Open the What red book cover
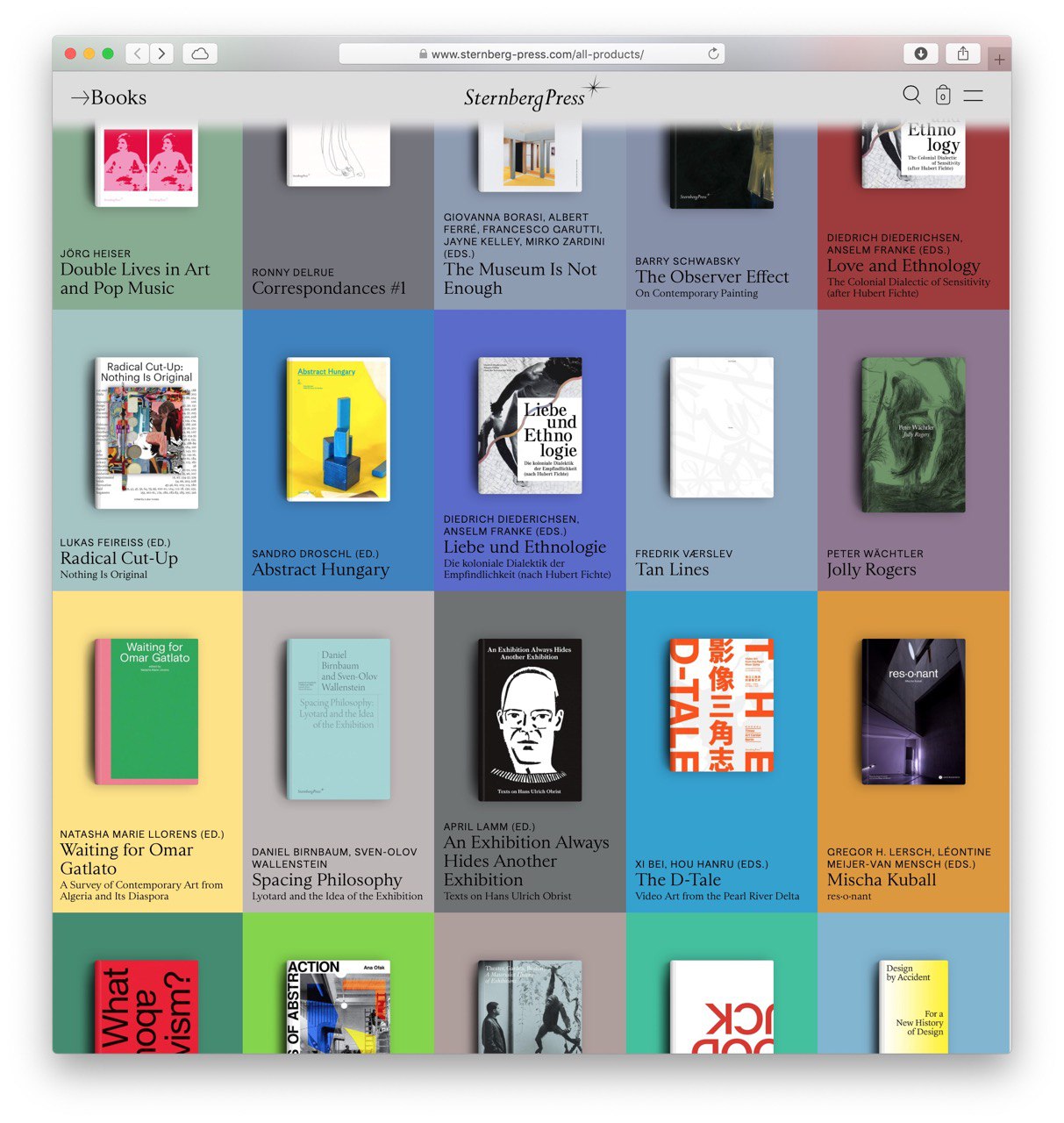1064x1123 pixels. (x=146, y=1006)
